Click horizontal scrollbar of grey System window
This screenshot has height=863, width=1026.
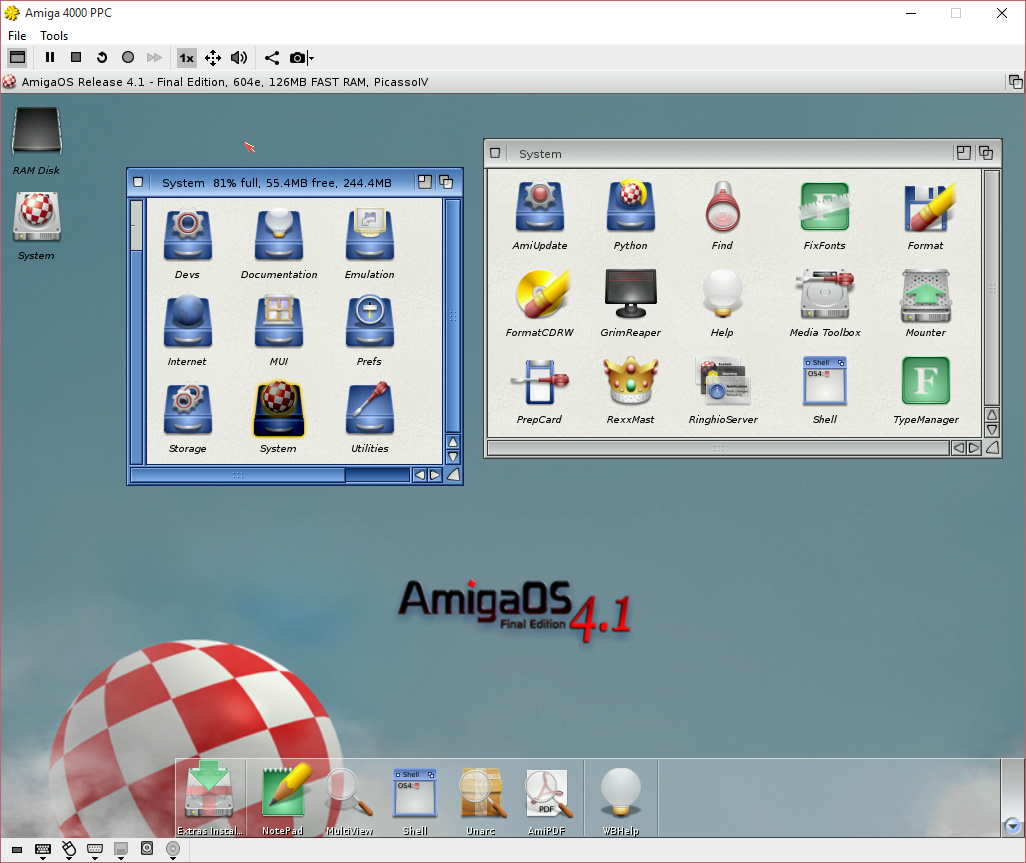[718, 448]
